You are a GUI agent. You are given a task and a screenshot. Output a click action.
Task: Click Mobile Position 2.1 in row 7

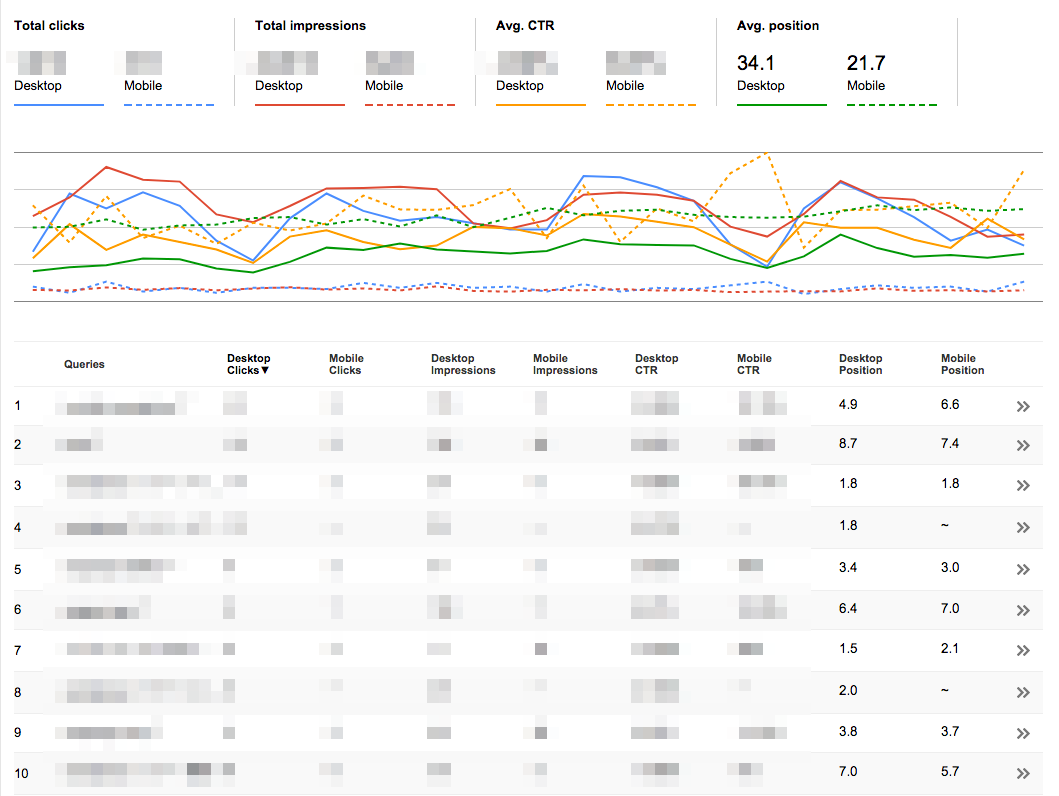(x=950, y=649)
